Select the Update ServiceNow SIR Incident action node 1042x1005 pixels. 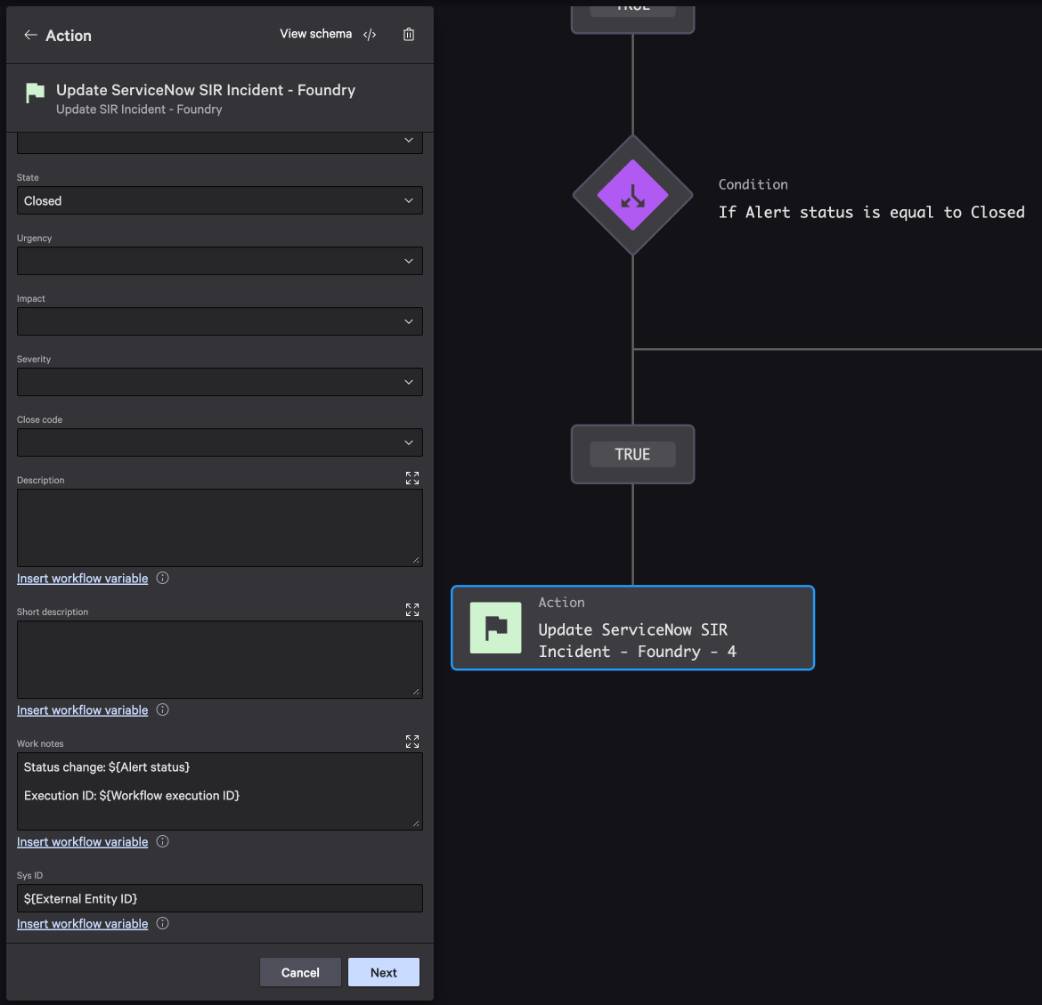(633, 628)
